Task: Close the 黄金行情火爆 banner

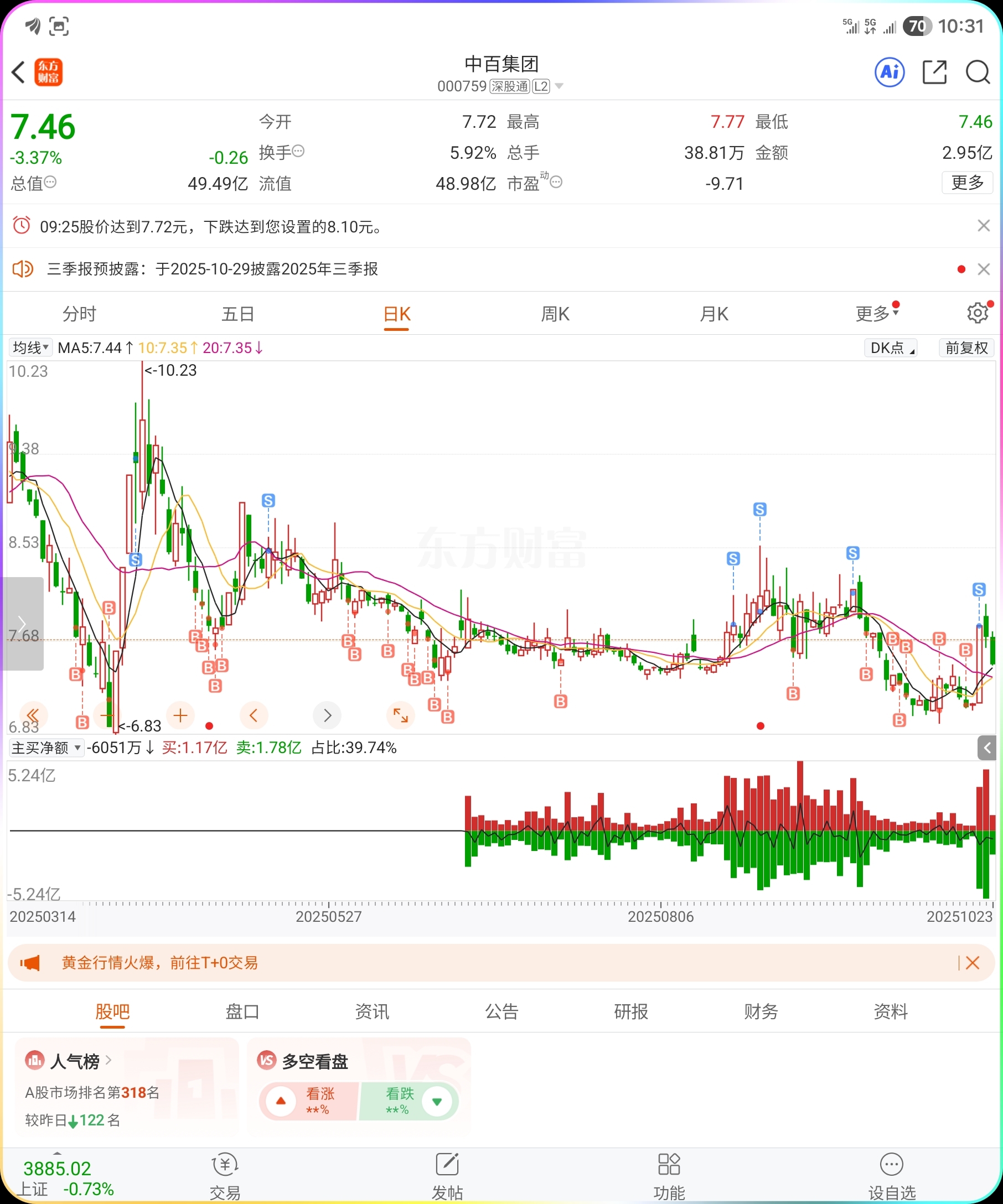Action: [973, 963]
